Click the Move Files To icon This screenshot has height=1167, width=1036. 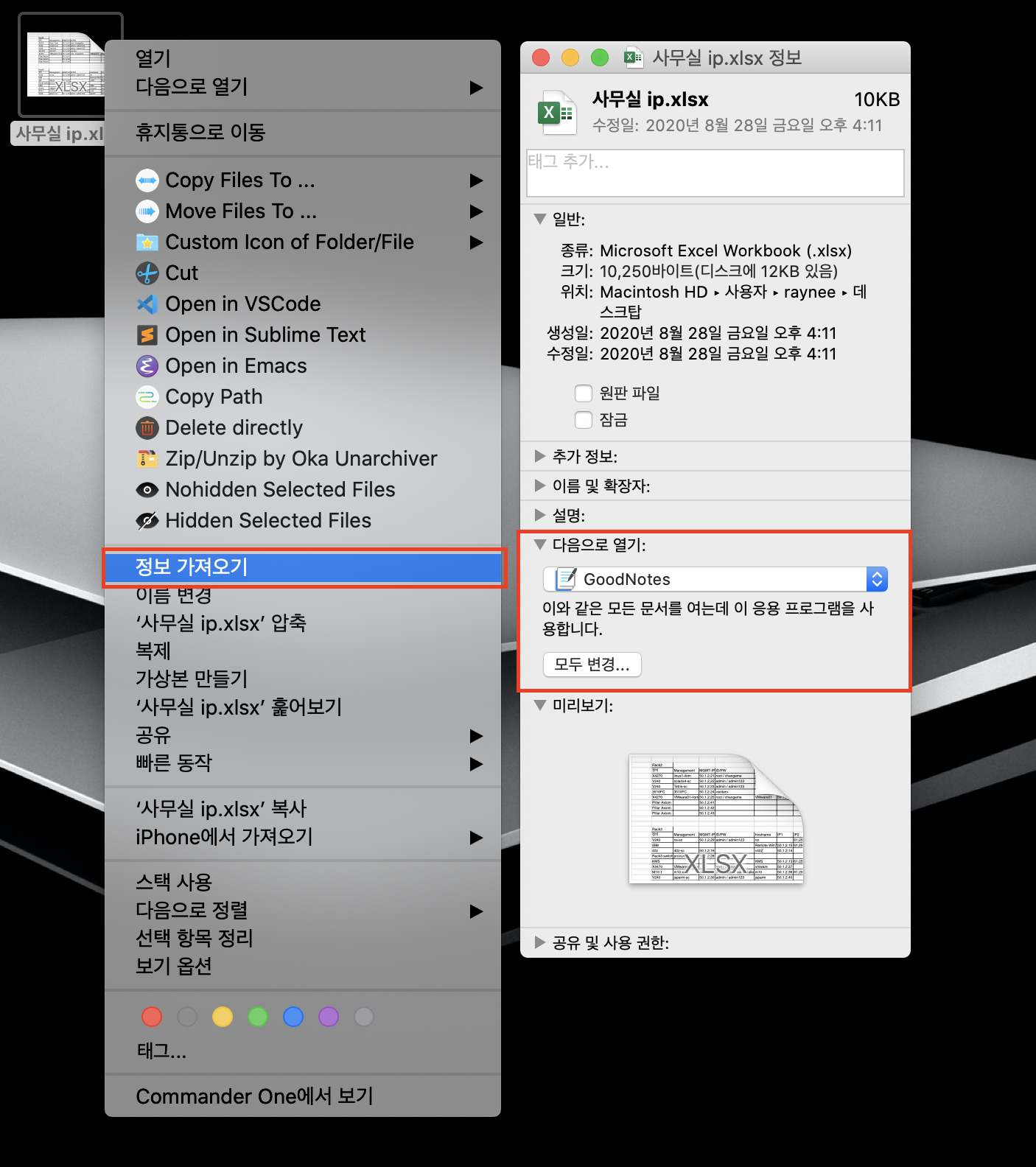(x=147, y=211)
